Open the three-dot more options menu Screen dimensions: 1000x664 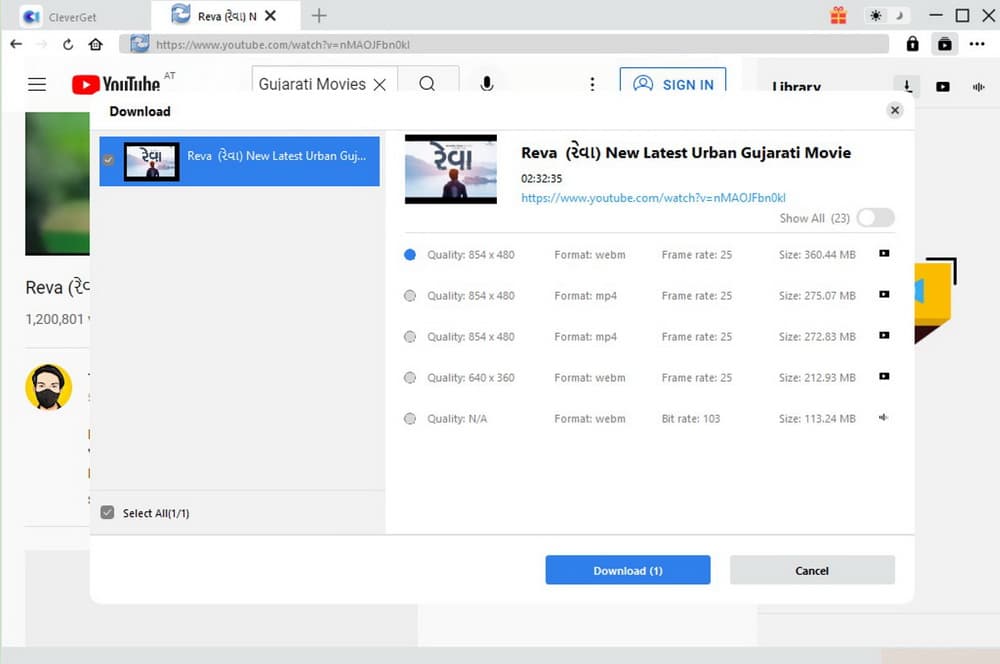pos(977,44)
